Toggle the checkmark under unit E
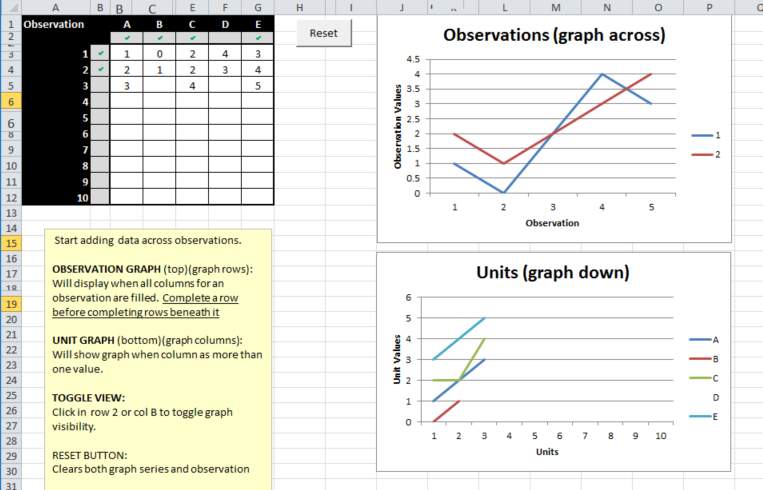 pos(258,38)
